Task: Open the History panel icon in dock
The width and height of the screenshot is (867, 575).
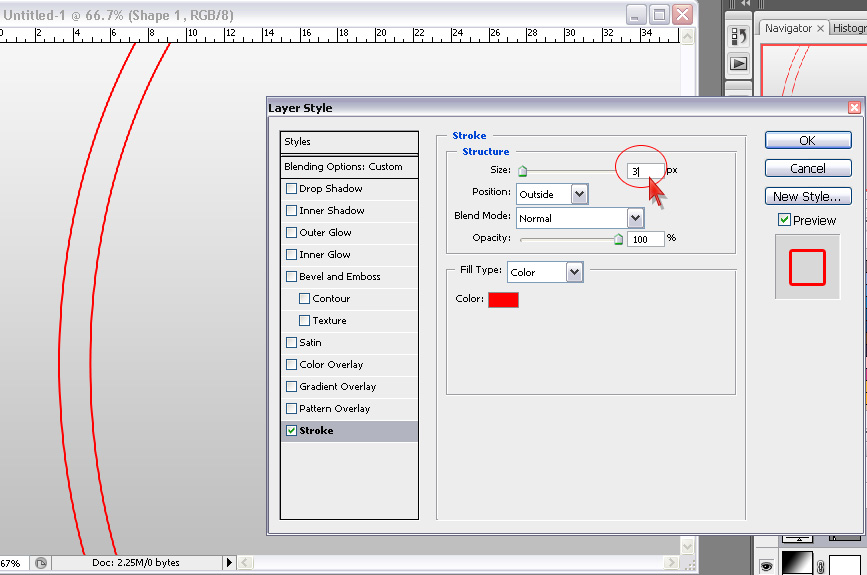Action: point(739,36)
